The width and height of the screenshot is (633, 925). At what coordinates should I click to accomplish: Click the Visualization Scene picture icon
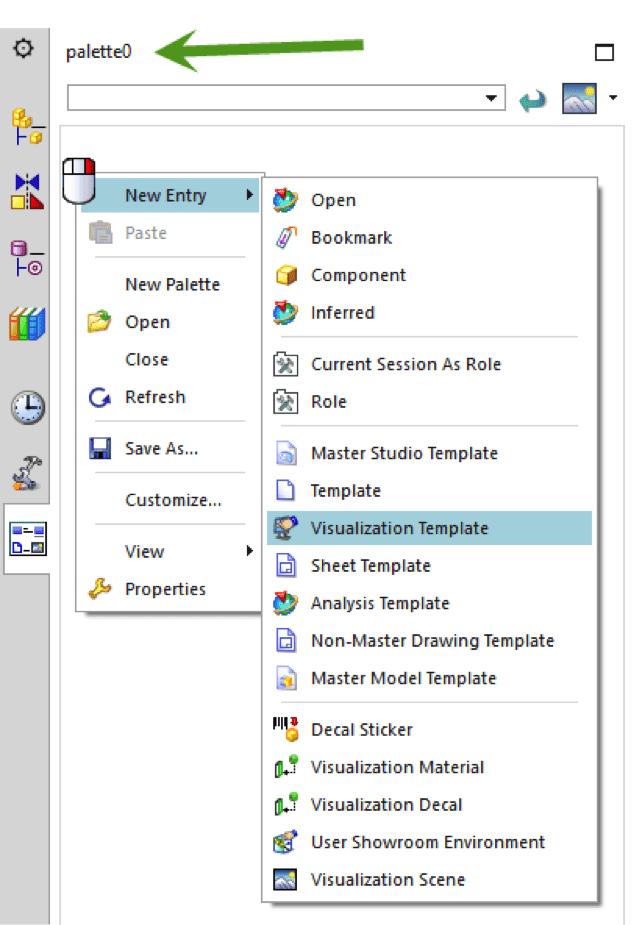tap(286, 880)
